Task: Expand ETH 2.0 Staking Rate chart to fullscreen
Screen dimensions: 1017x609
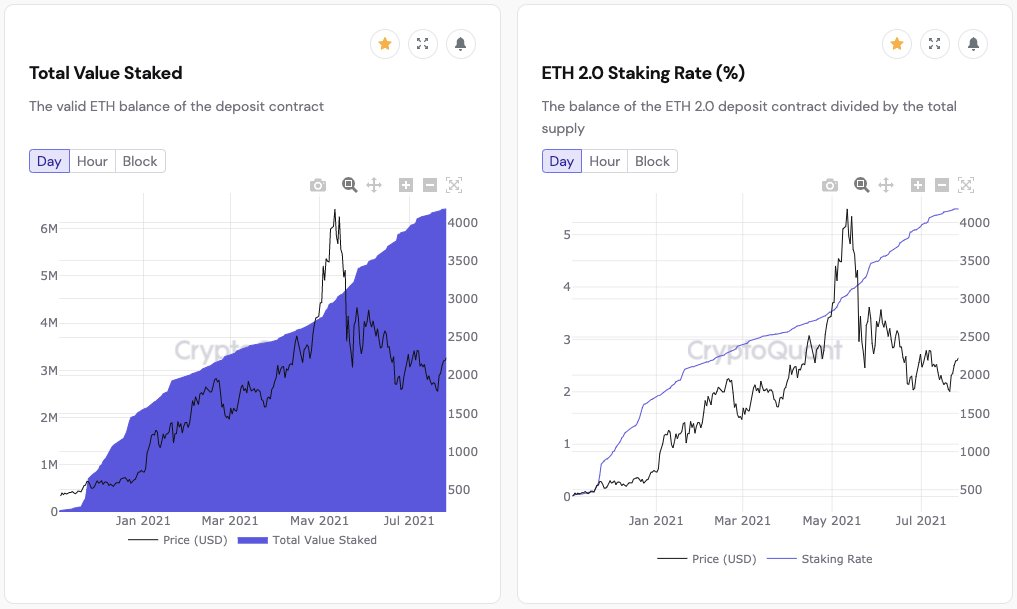Action: pyautogui.click(x=935, y=44)
